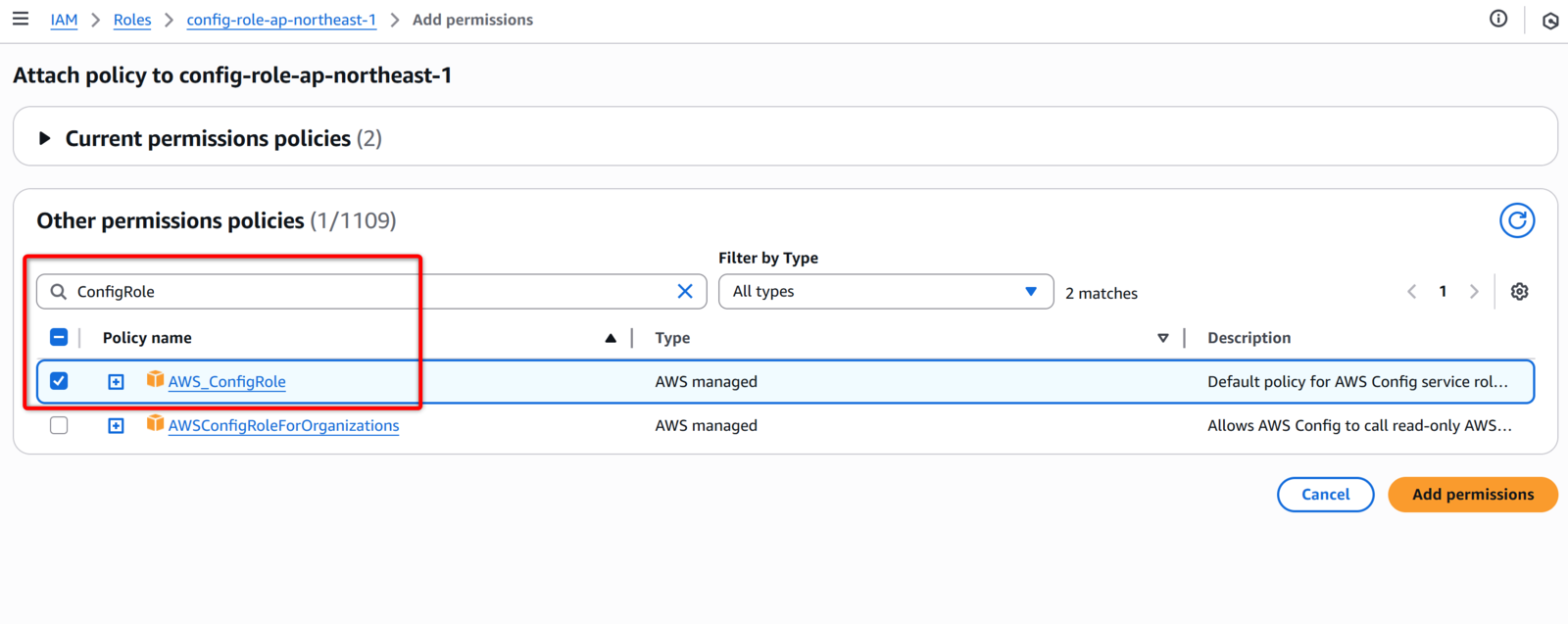This screenshot has width=1568, height=624.
Task: Go to Roles breadcrumb
Action: (132, 20)
